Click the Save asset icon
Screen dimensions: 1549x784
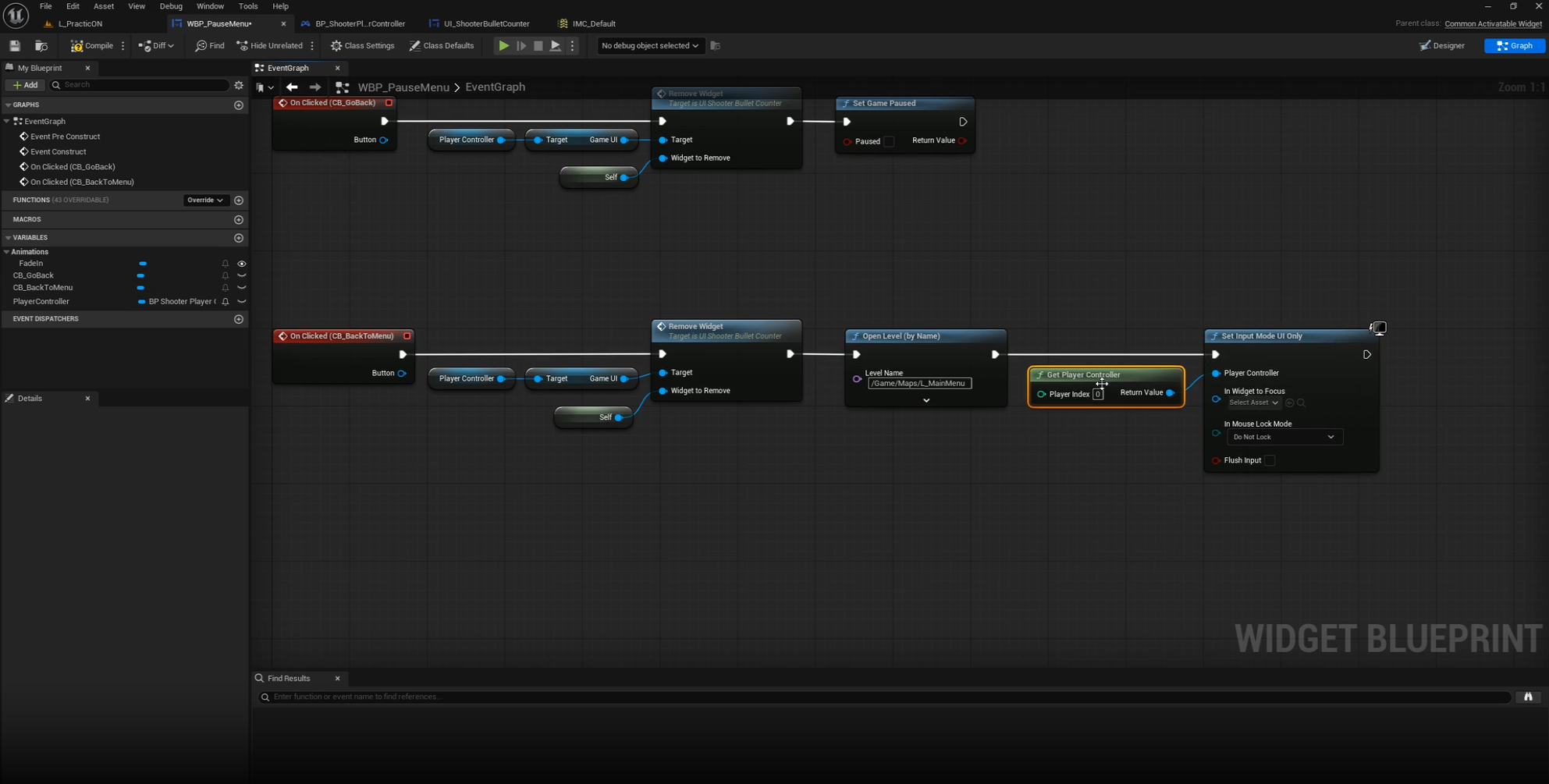pyautogui.click(x=15, y=46)
